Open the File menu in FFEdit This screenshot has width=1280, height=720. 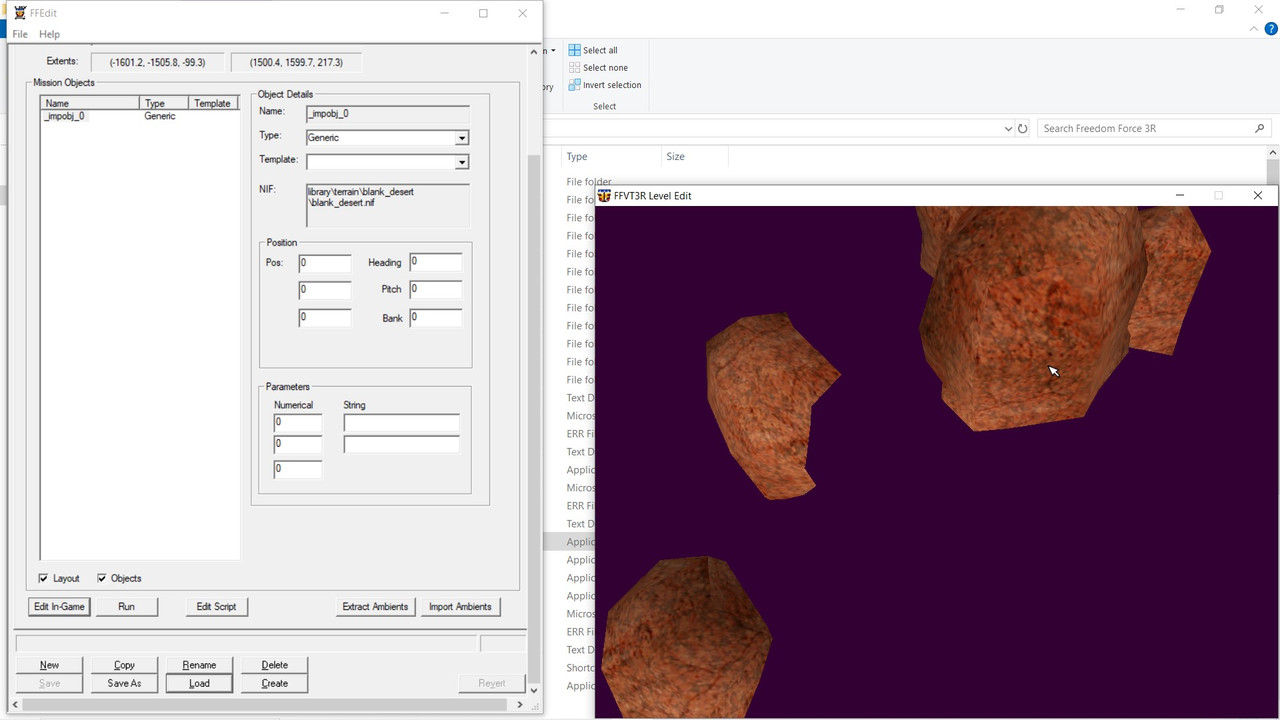pyautogui.click(x=19, y=34)
